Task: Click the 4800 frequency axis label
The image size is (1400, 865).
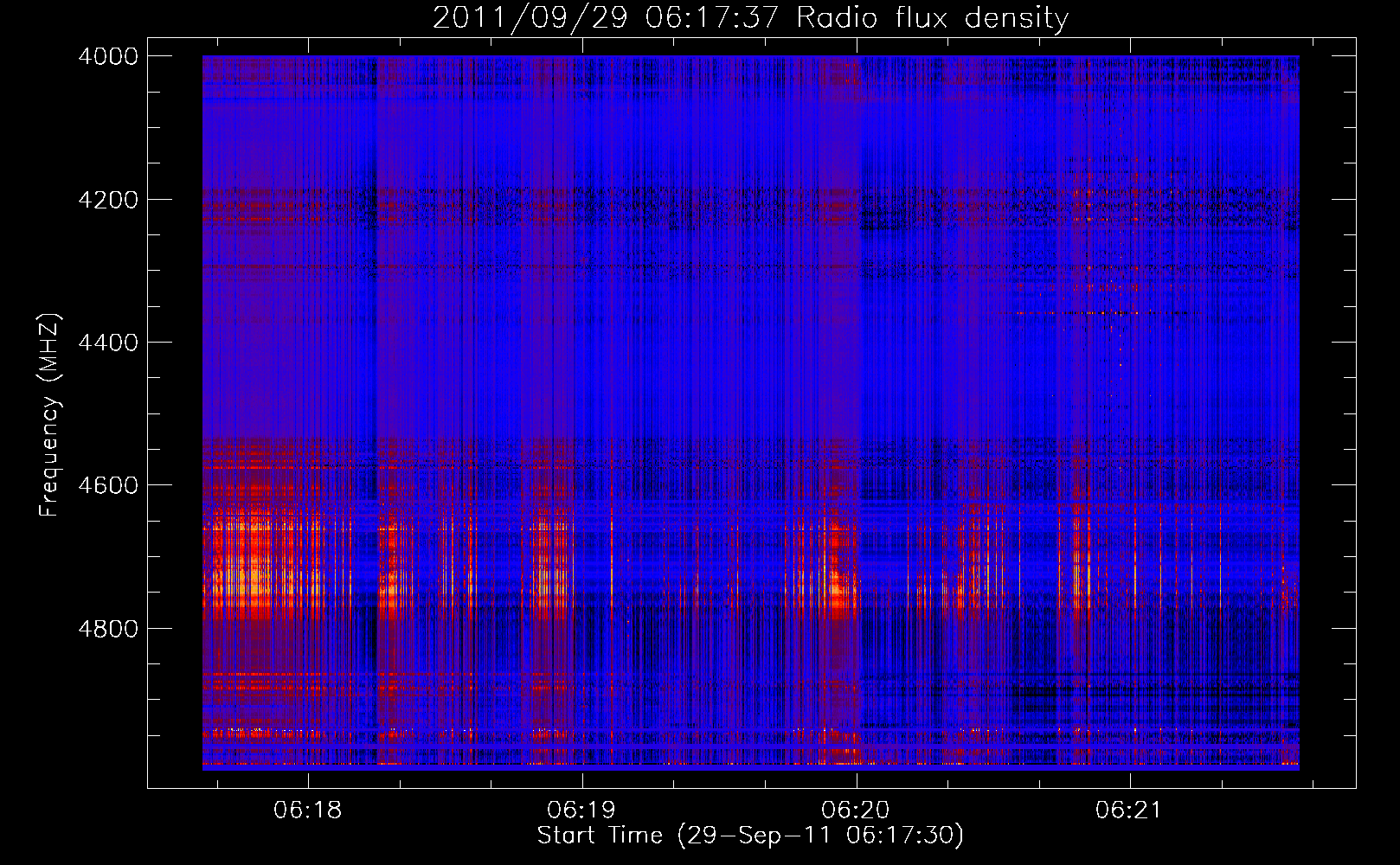Action: coord(108,629)
